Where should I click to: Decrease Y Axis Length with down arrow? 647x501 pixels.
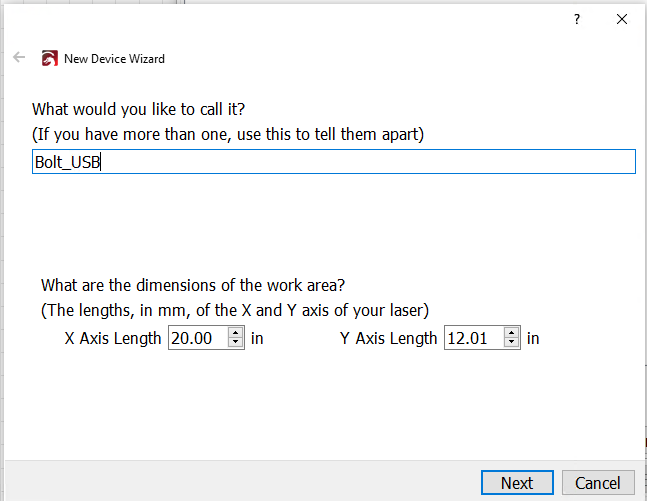(511, 343)
